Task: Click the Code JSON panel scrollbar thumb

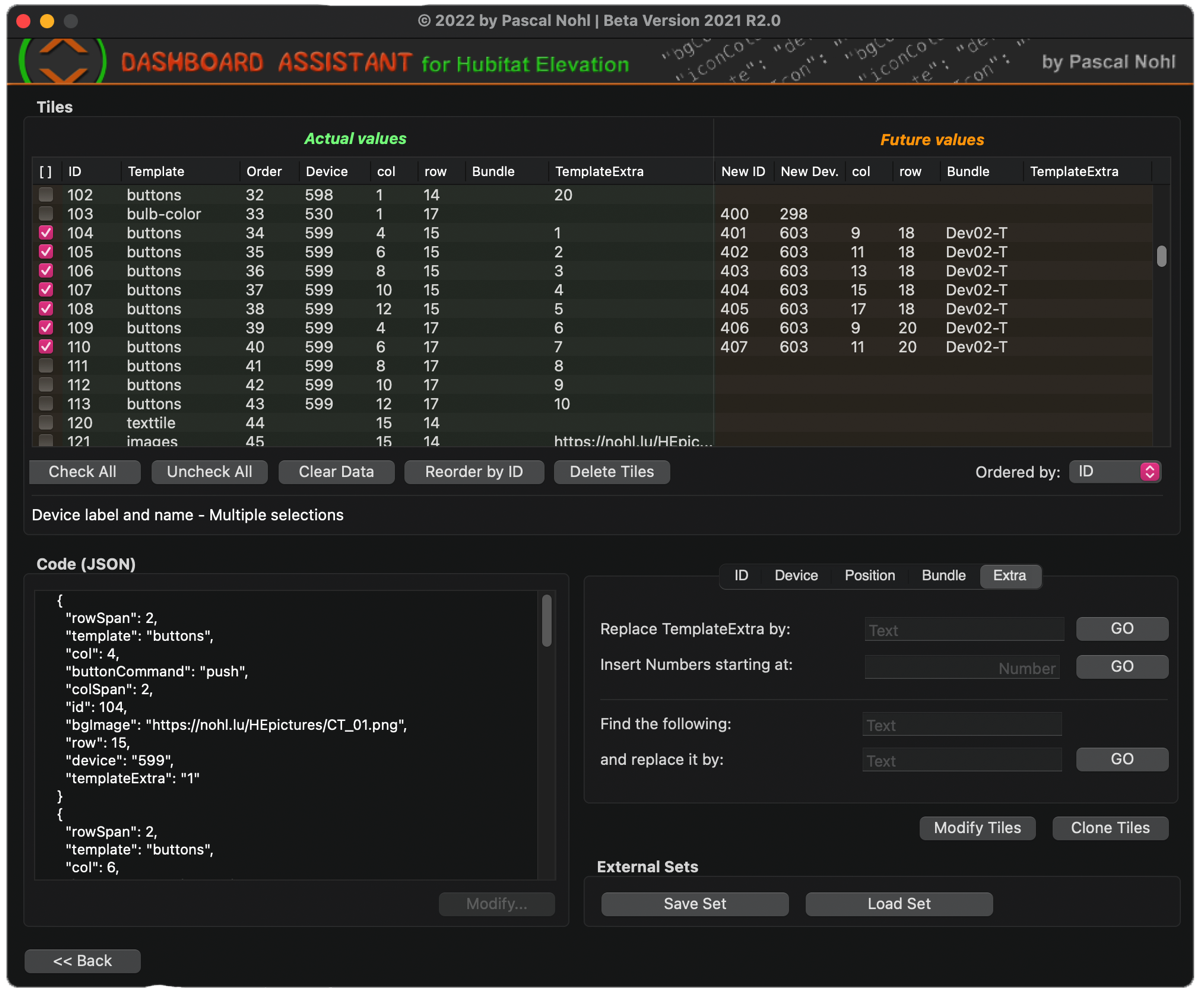Action: point(547,621)
